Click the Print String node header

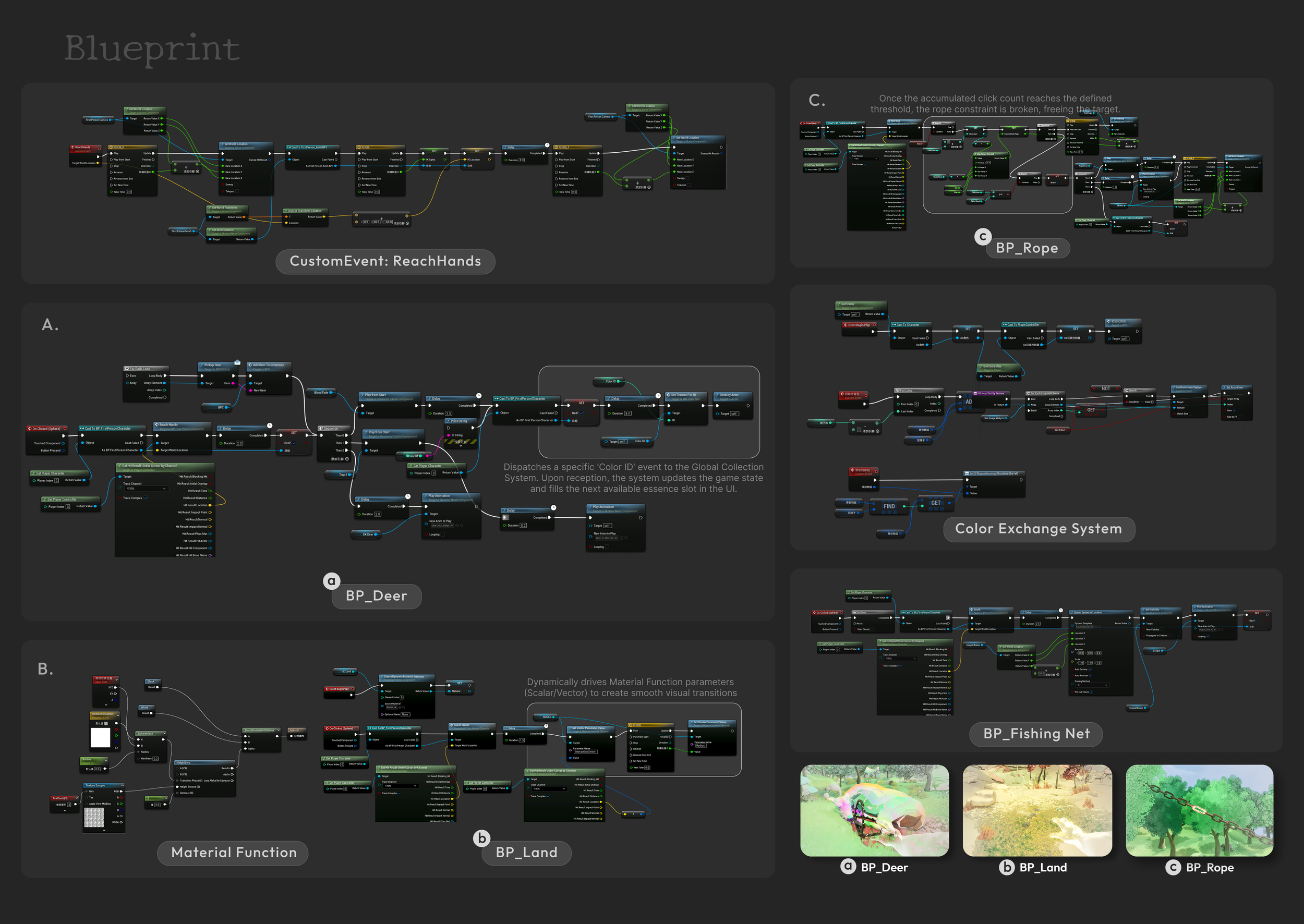(460, 421)
